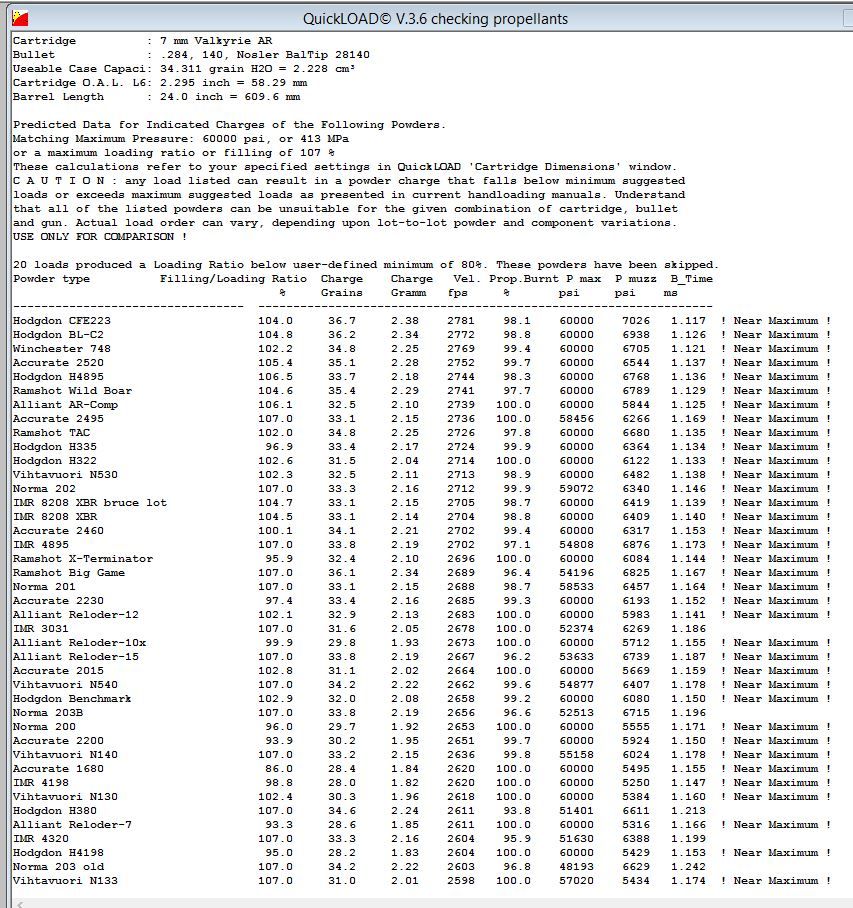Viewport: 853px width, 908px height.
Task: Click the QuickLOAD V.3.6 window title text
Action: pyautogui.click(x=435, y=18)
